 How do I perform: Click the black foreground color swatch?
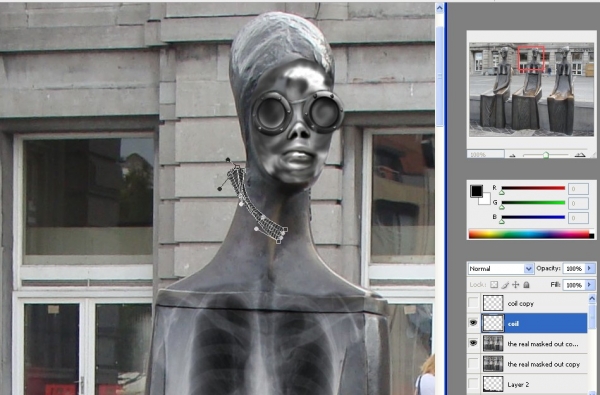(476, 191)
